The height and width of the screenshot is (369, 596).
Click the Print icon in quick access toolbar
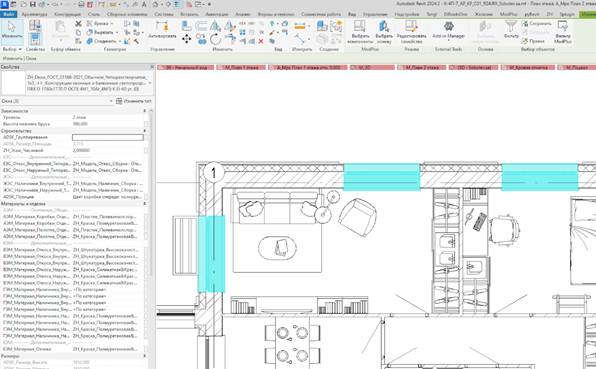click(x=81, y=4)
